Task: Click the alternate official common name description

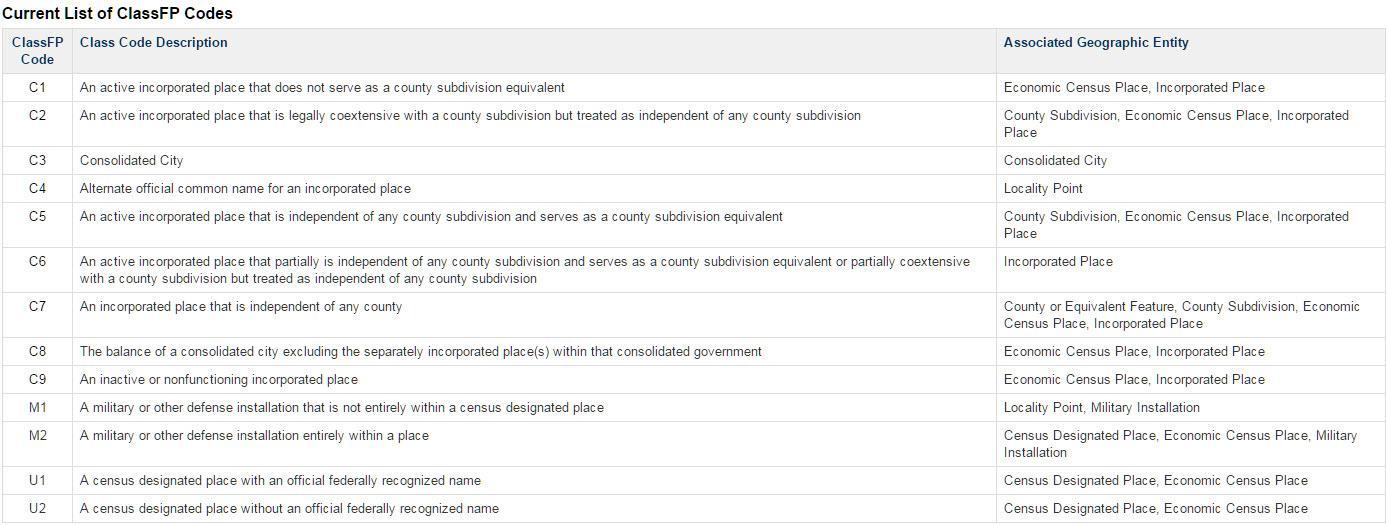Action: (245, 189)
